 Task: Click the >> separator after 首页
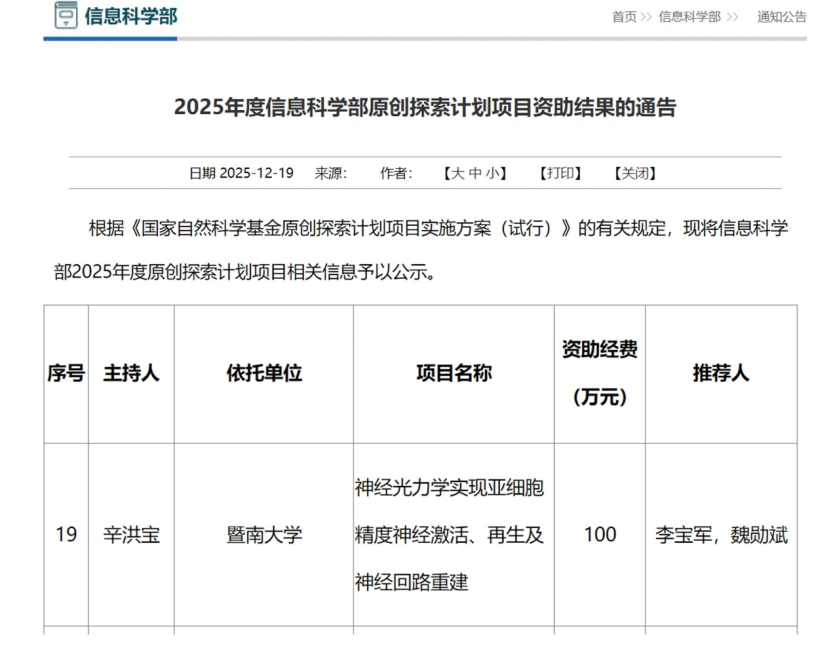tap(646, 17)
